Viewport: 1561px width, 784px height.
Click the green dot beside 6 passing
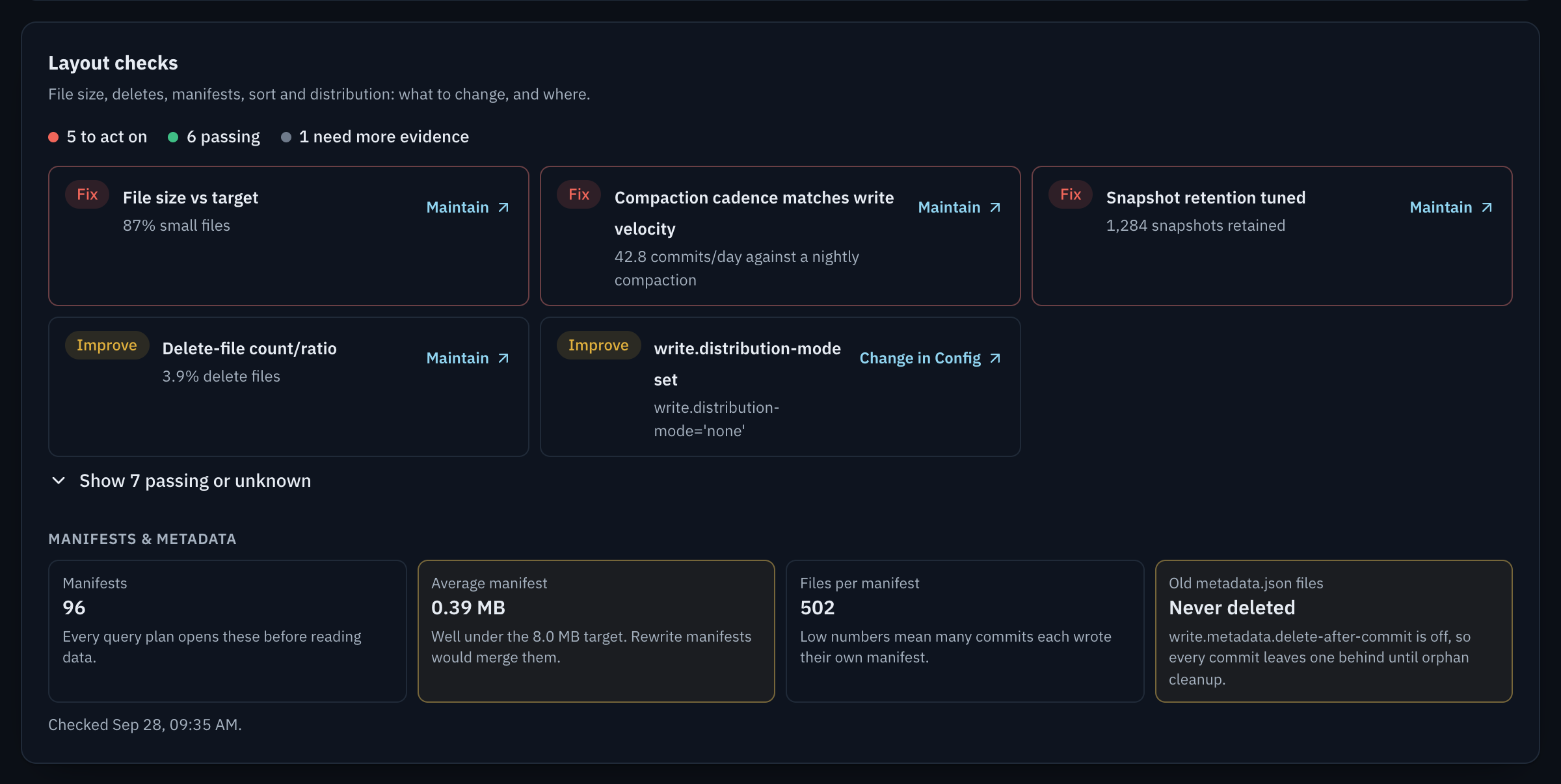pyautogui.click(x=173, y=137)
